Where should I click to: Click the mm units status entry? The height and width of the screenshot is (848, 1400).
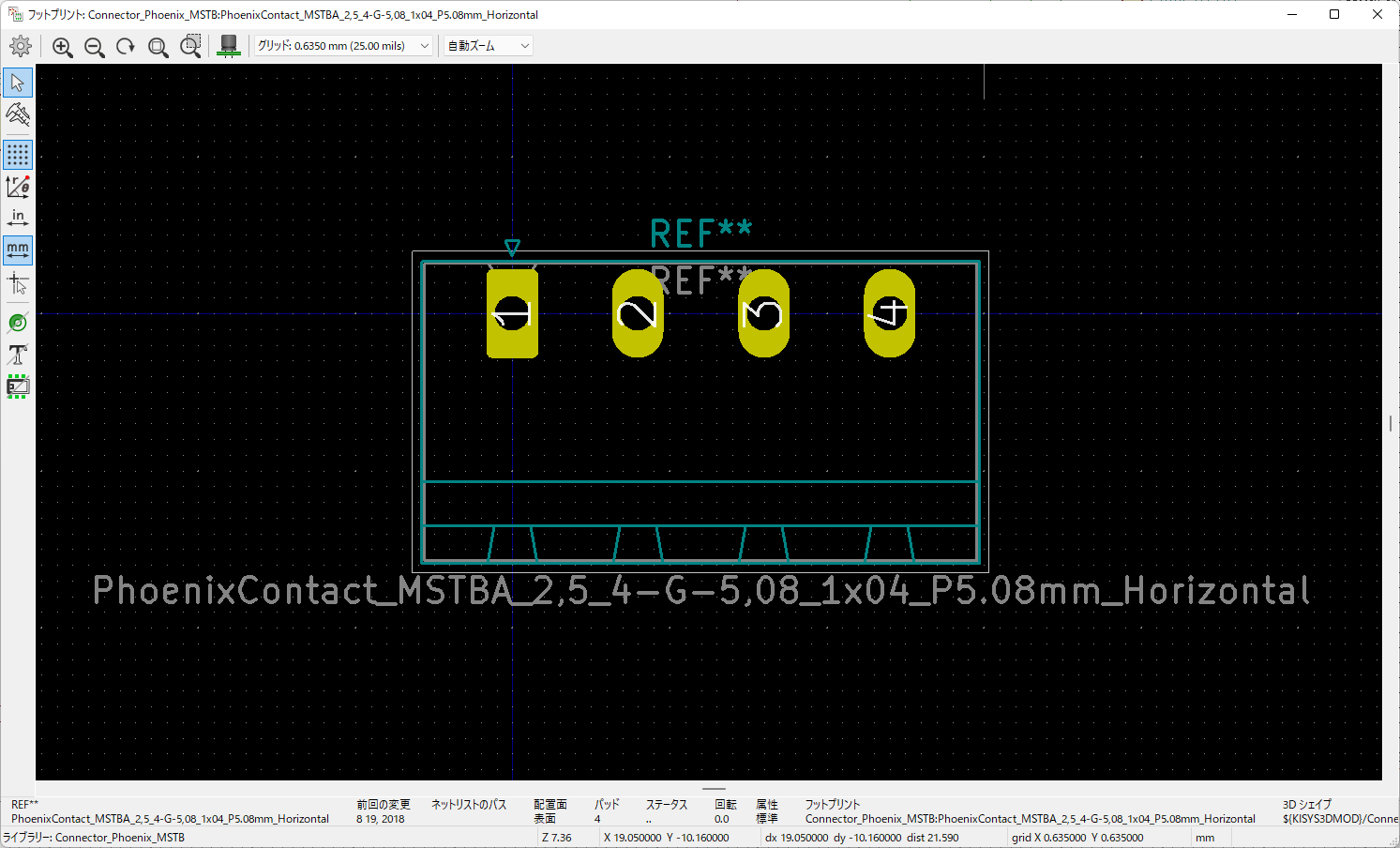tap(1205, 838)
